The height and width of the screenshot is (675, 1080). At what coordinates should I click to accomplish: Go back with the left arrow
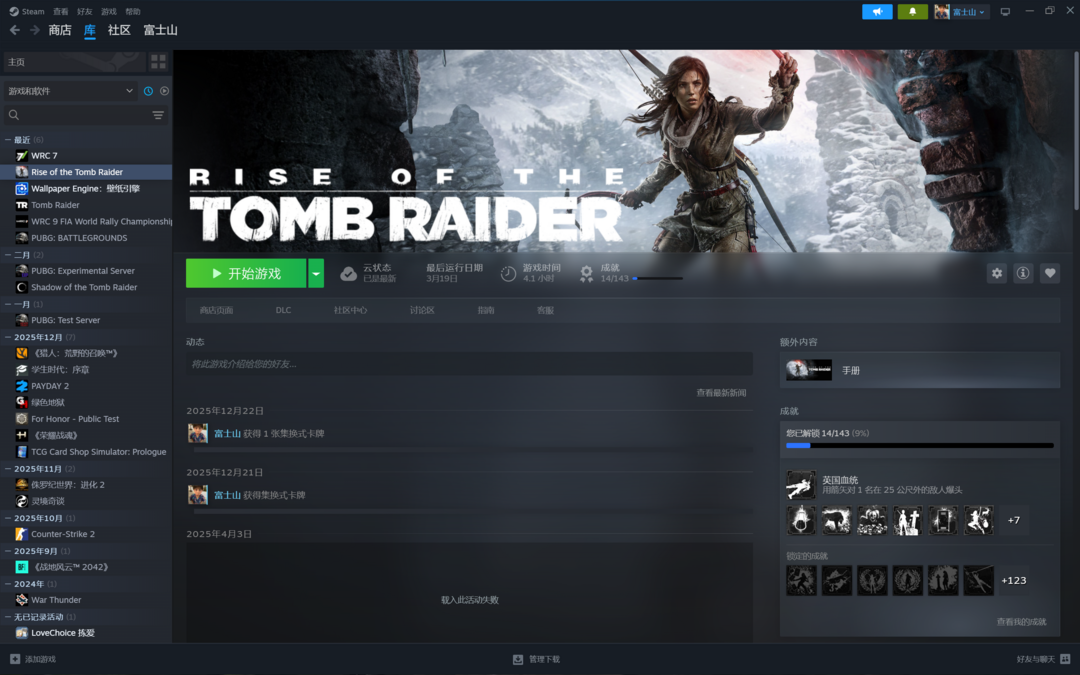[14, 30]
